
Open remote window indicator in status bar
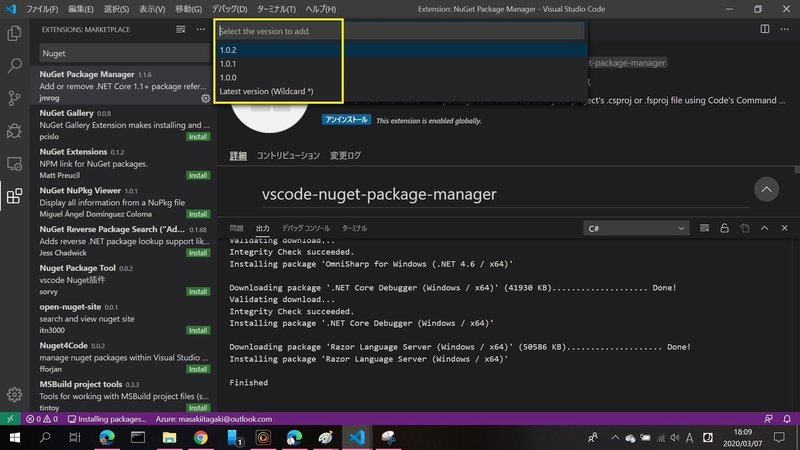pos(10,419)
